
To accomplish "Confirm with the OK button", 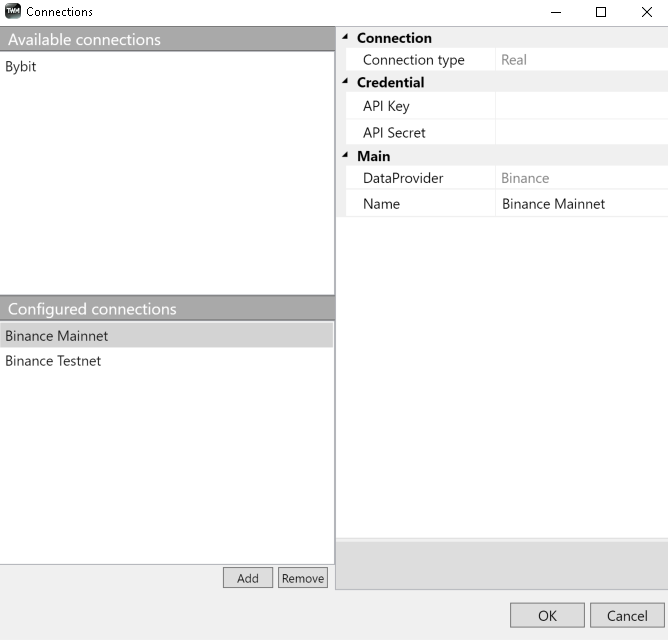I will coord(547,615).
